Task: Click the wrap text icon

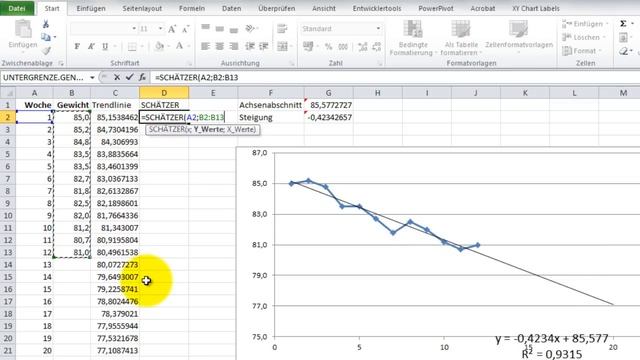Action: click(282, 29)
